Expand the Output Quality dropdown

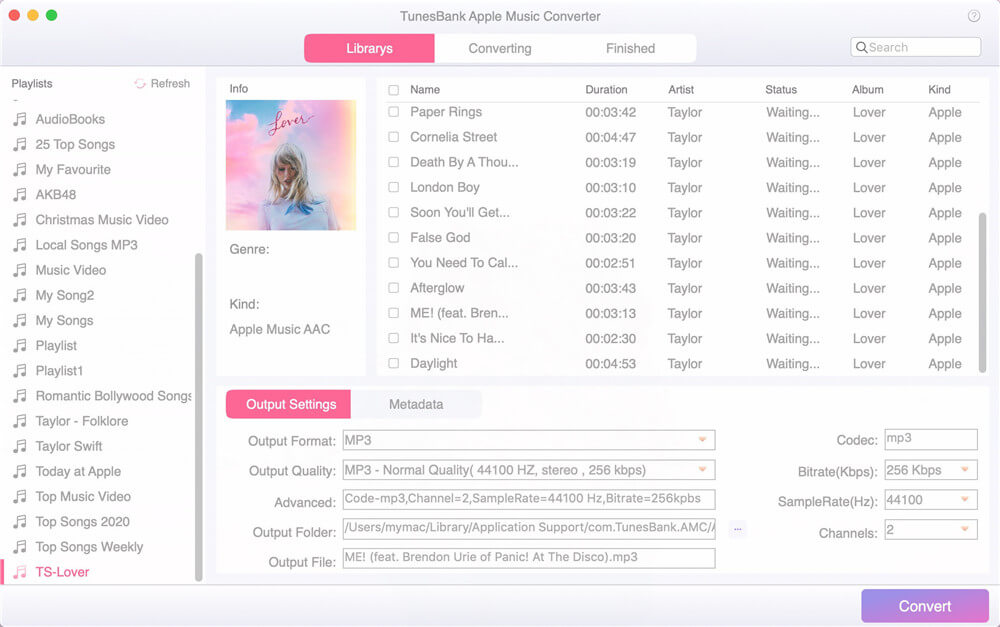[x=529, y=470]
